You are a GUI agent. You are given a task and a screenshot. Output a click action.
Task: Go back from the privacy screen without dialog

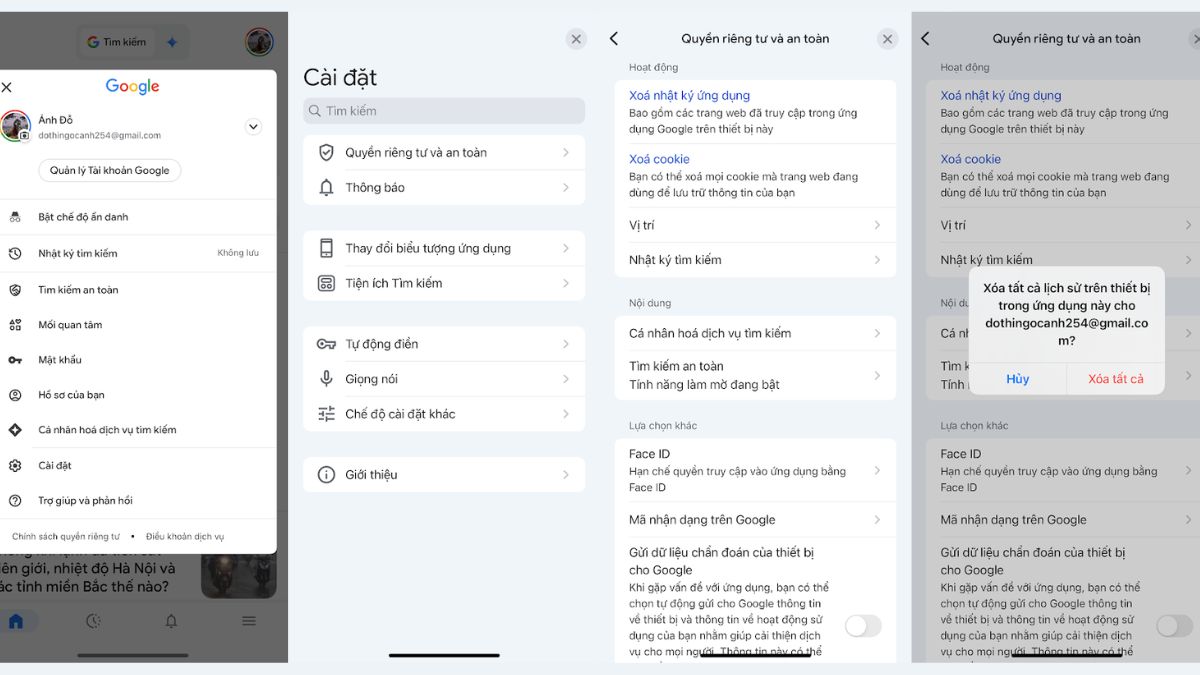(x=614, y=38)
